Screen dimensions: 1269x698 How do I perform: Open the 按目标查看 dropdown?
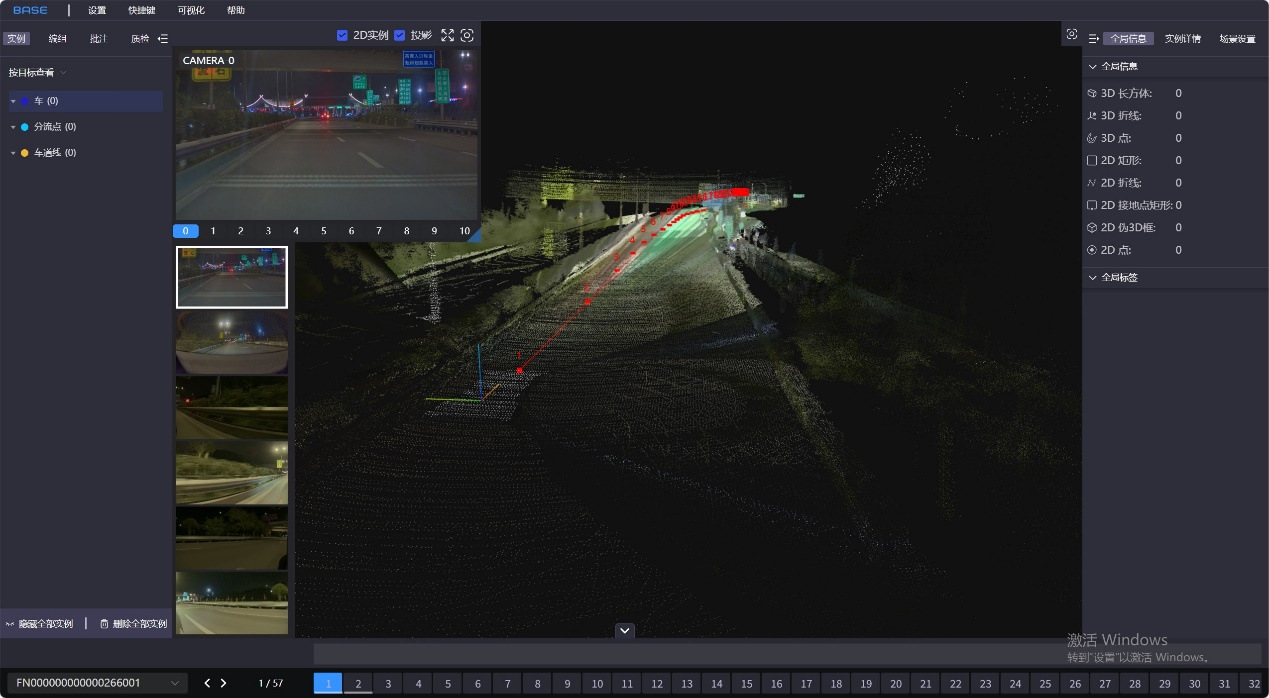38,73
